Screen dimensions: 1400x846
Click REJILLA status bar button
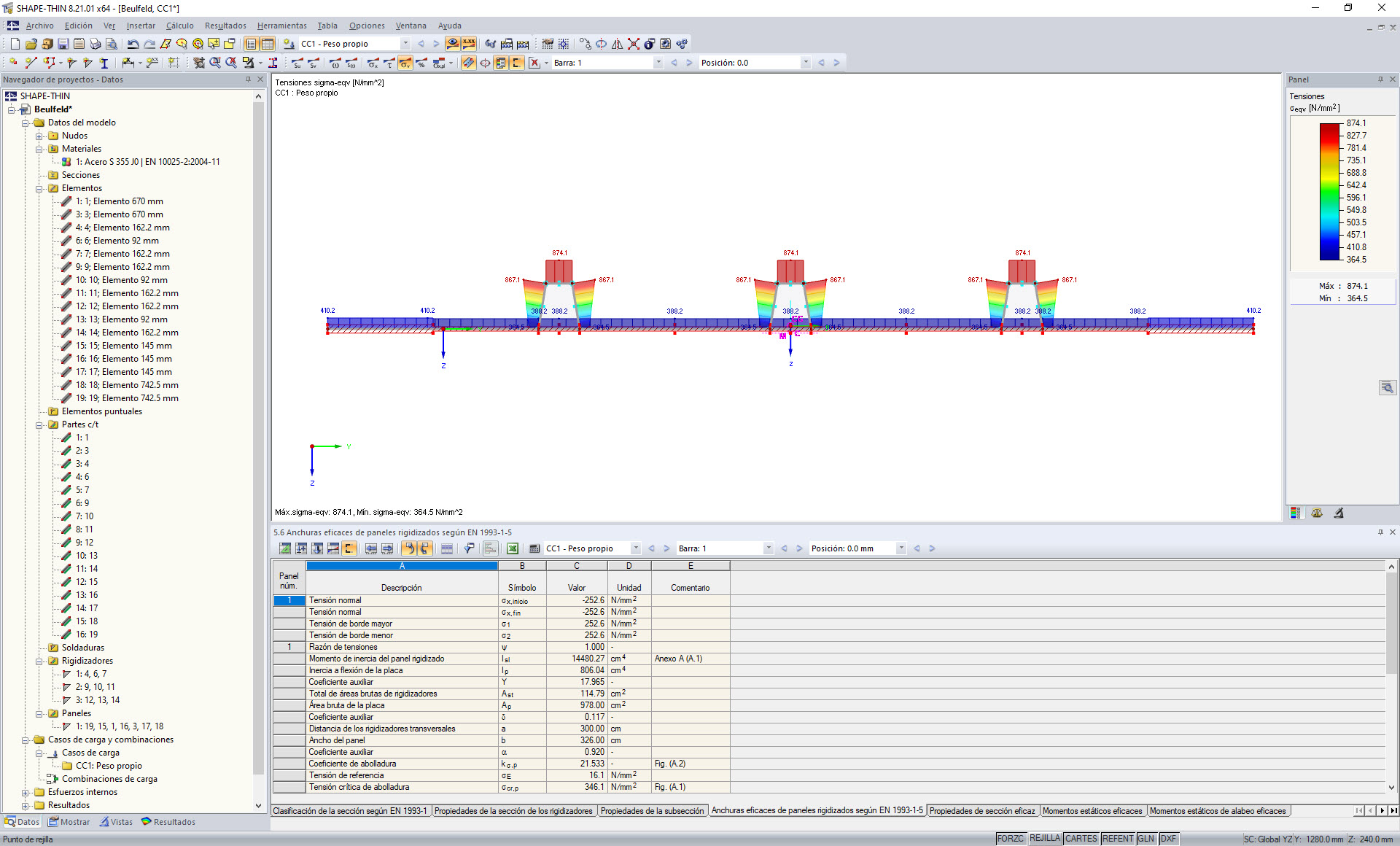[1044, 839]
